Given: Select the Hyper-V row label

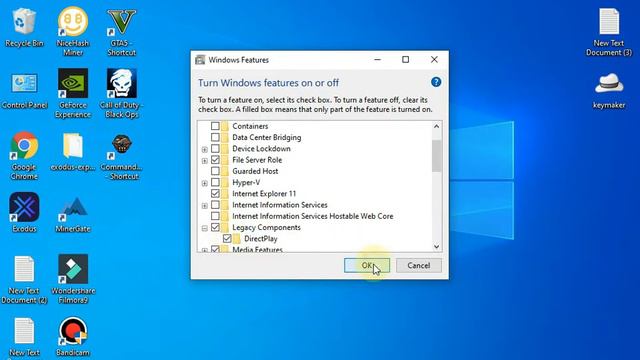Looking at the screenshot, I should (246, 182).
